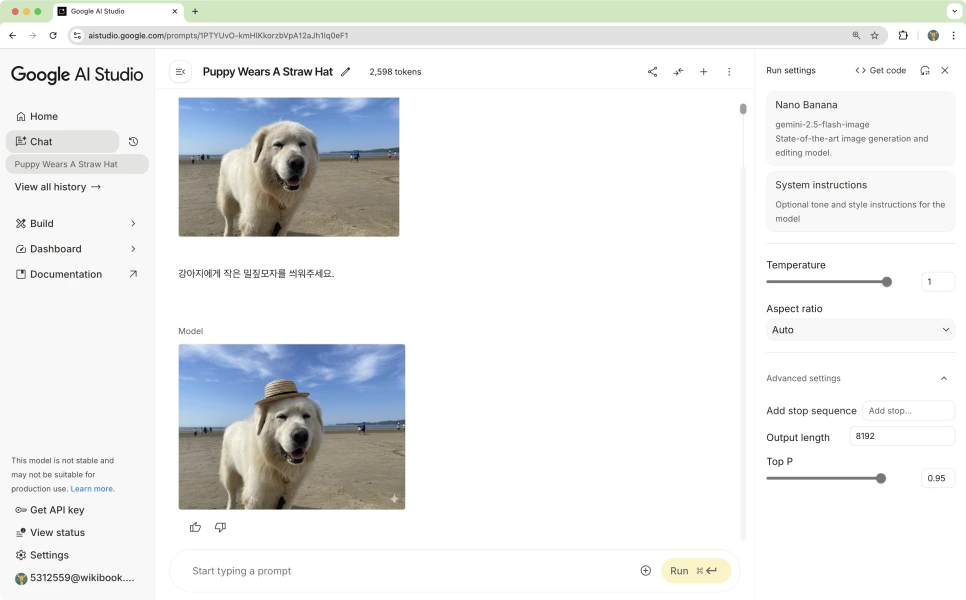Click Get API key
966x600 pixels.
50,510
